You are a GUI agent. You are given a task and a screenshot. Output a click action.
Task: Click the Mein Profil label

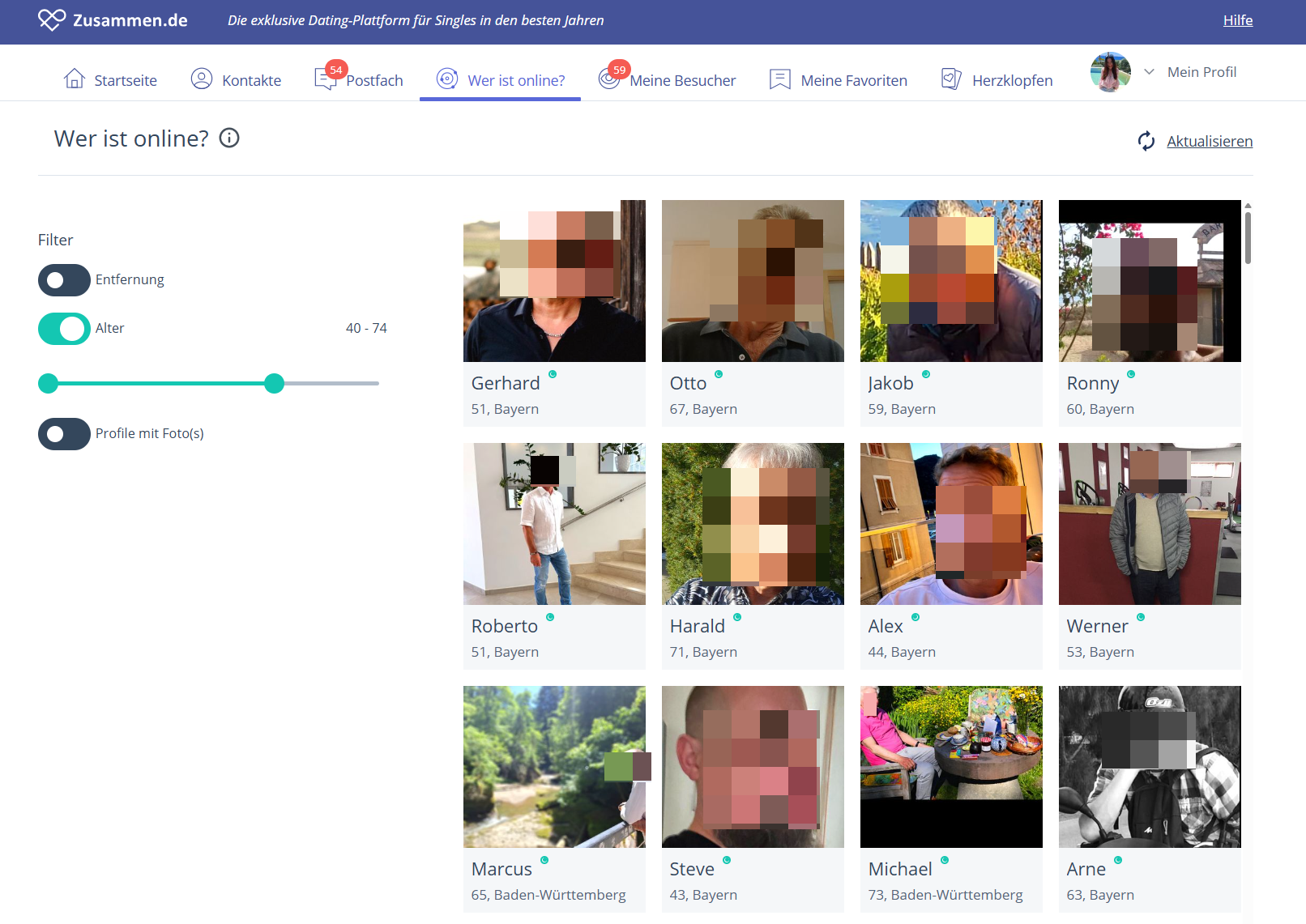click(1201, 72)
